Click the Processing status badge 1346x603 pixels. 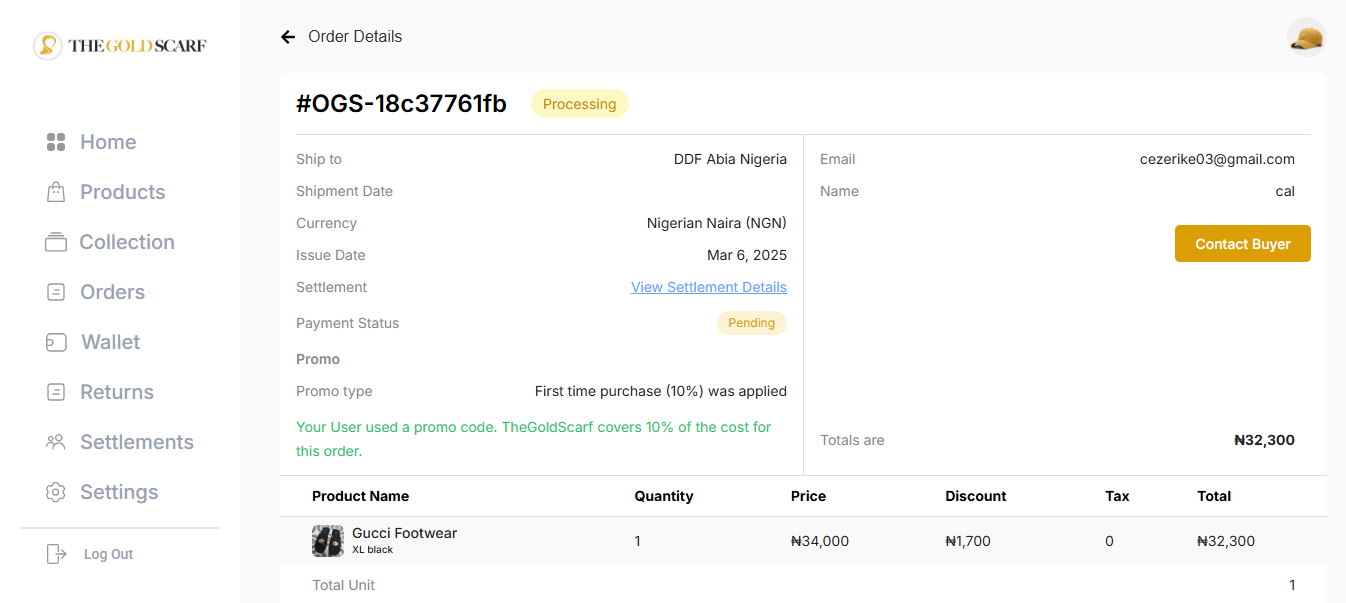pos(579,104)
